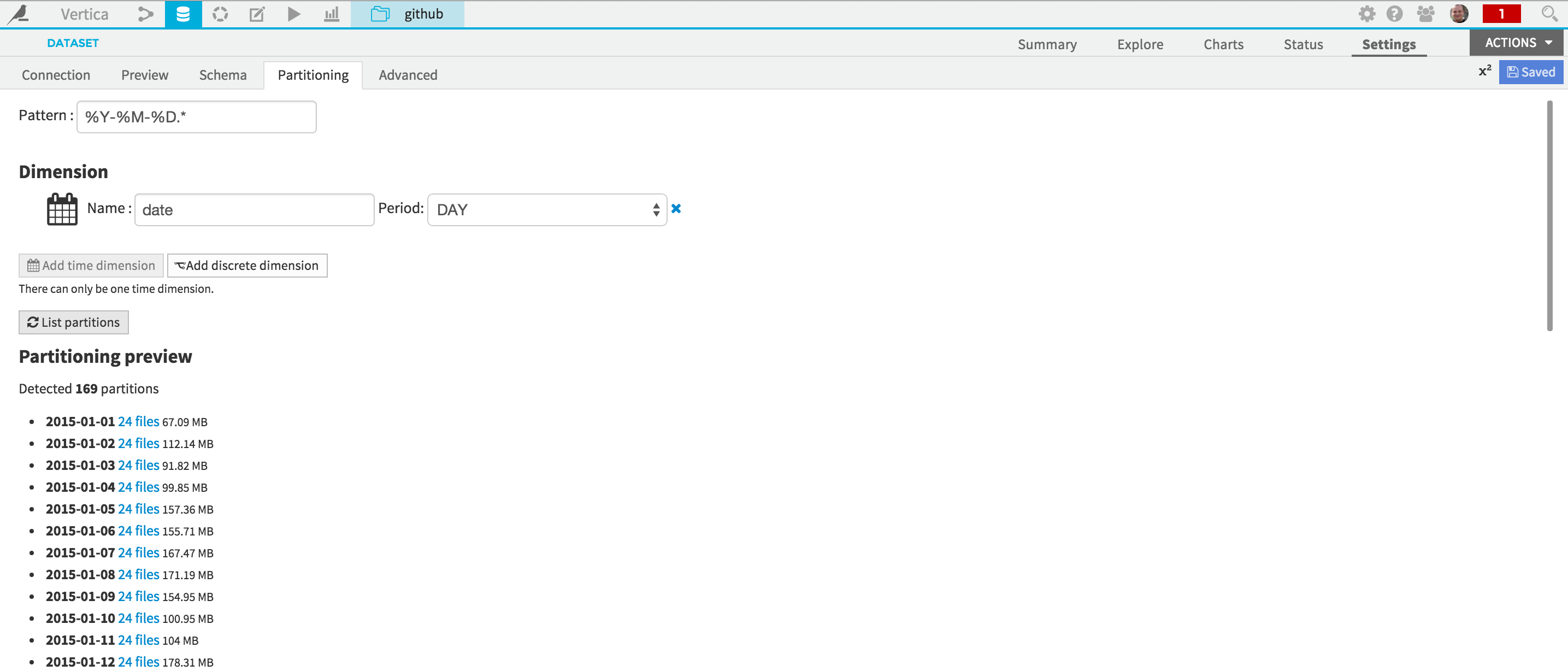Click the Saved button
Screen dimensions: 1568x671
(1530, 72)
